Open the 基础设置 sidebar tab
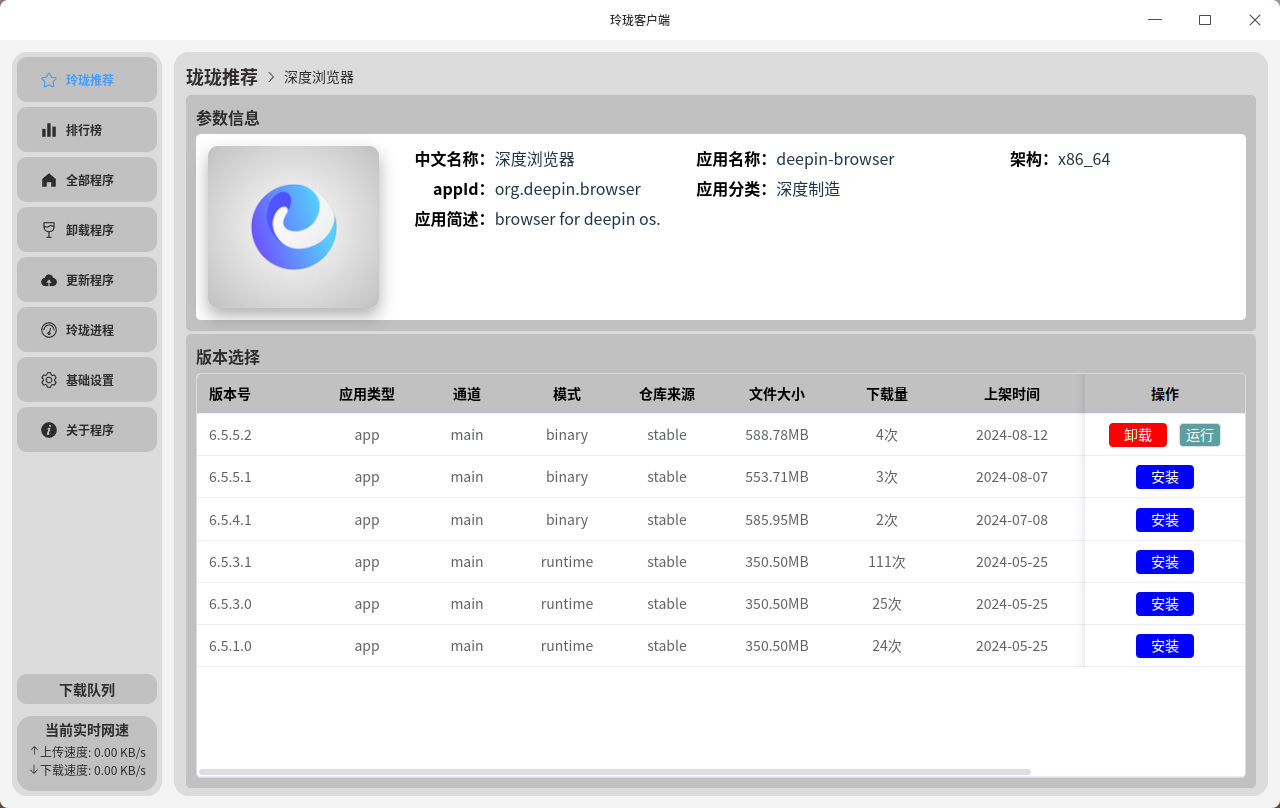Image resolution: width=1280 pixels, height=808 pixels. pyautogui.click(x=87, y=380)
